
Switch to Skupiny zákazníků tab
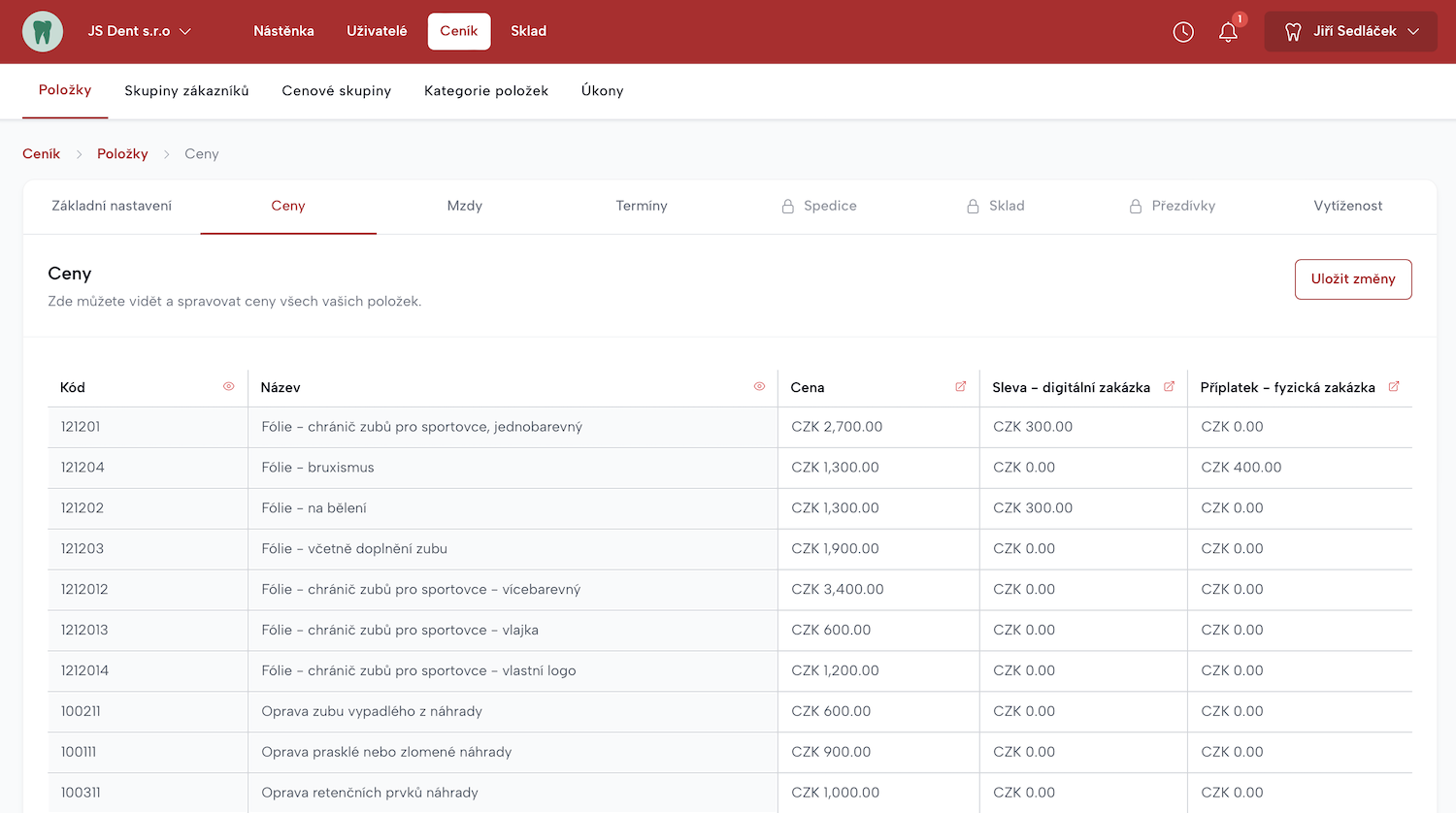click(186, 91)
